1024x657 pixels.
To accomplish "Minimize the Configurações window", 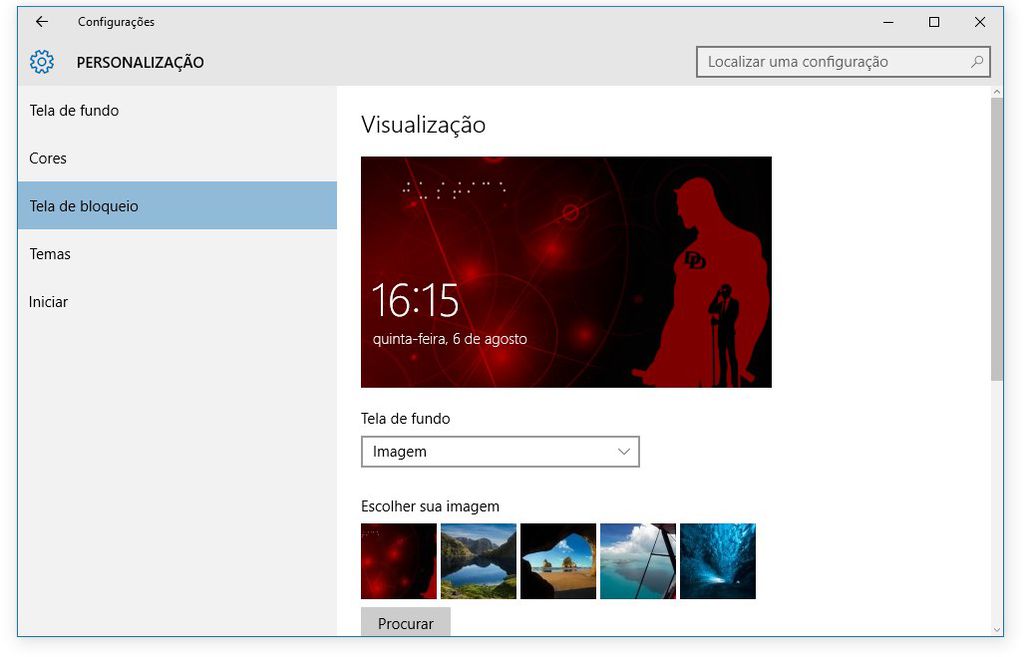I will [888, 22].
